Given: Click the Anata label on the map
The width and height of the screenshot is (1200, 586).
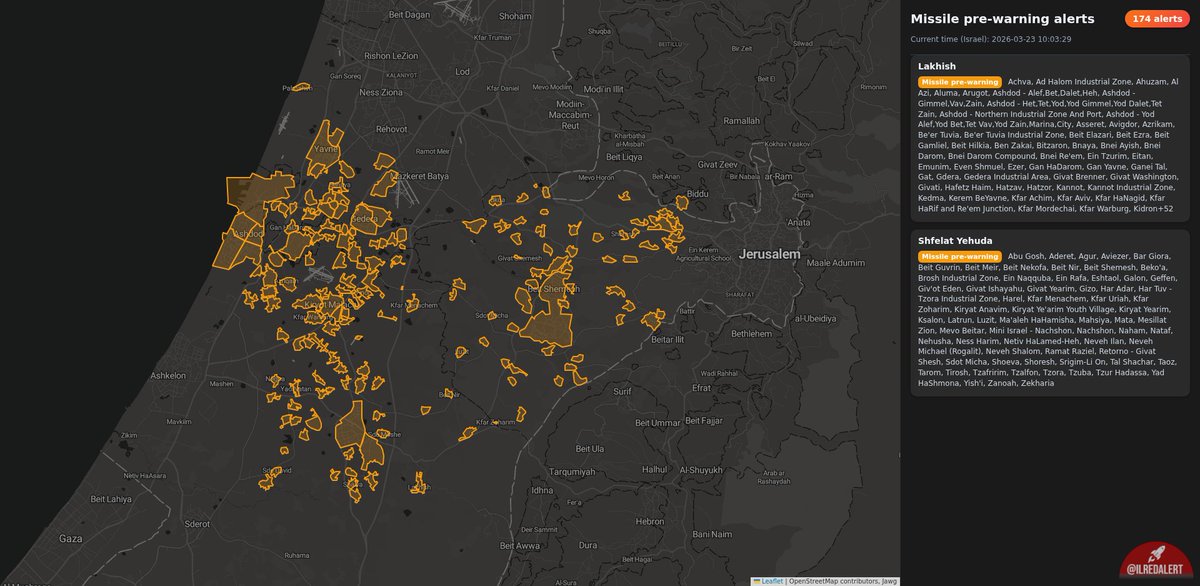Looking at the screenshot, I should click(799, 222).
